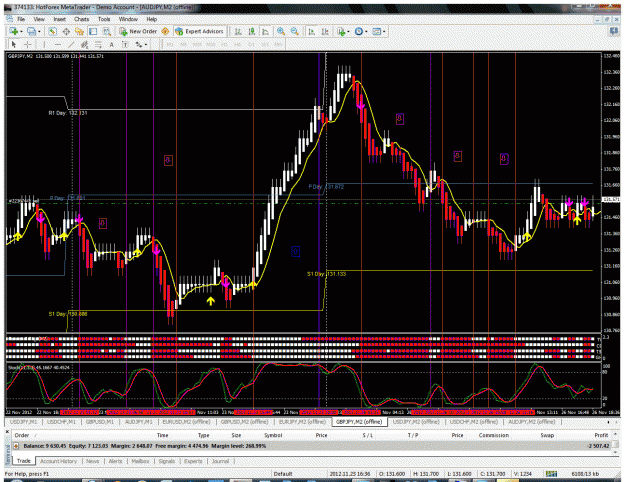This screenshot has width=625, height=482.
Task: Open the Profiles toolbar button
Action: pyautogui.click(x=31, y=31)
